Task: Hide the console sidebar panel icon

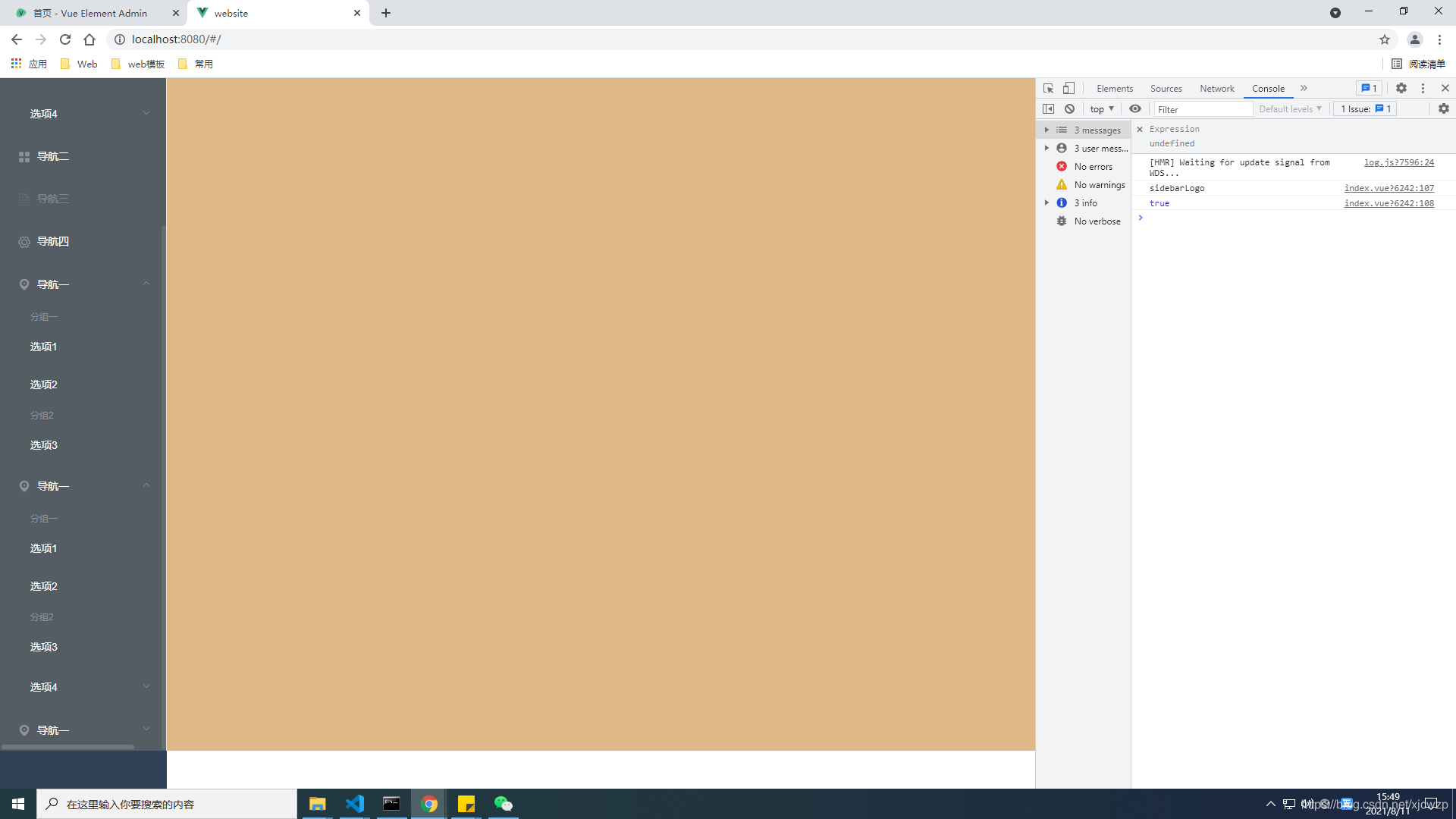Action: pyautogui.click(x=1048, y=108)
